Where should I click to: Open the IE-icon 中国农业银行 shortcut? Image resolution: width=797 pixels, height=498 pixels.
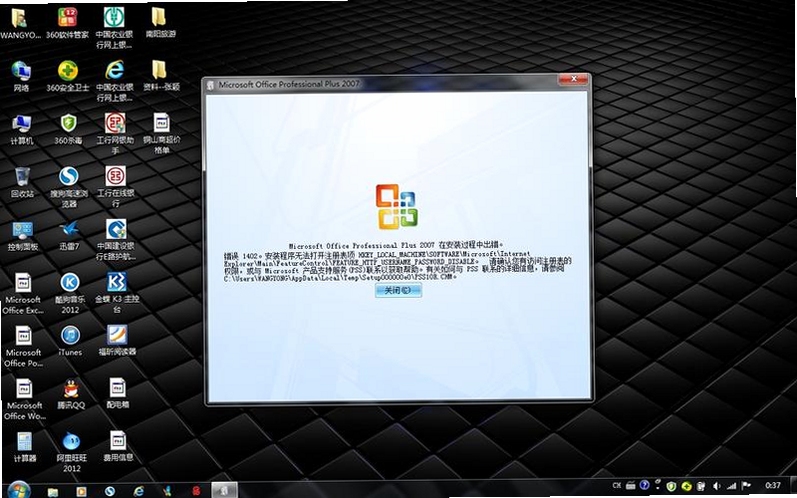114,81
